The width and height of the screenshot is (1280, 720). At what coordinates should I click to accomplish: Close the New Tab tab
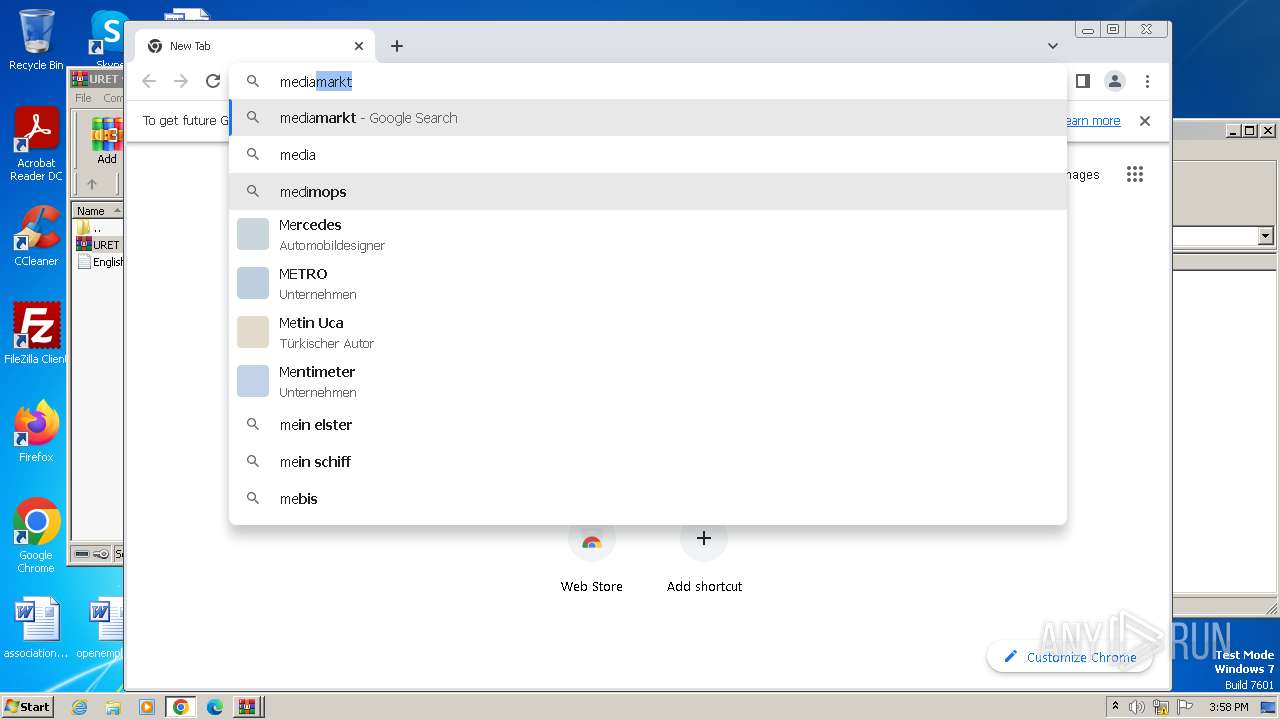tap(359, 46)
